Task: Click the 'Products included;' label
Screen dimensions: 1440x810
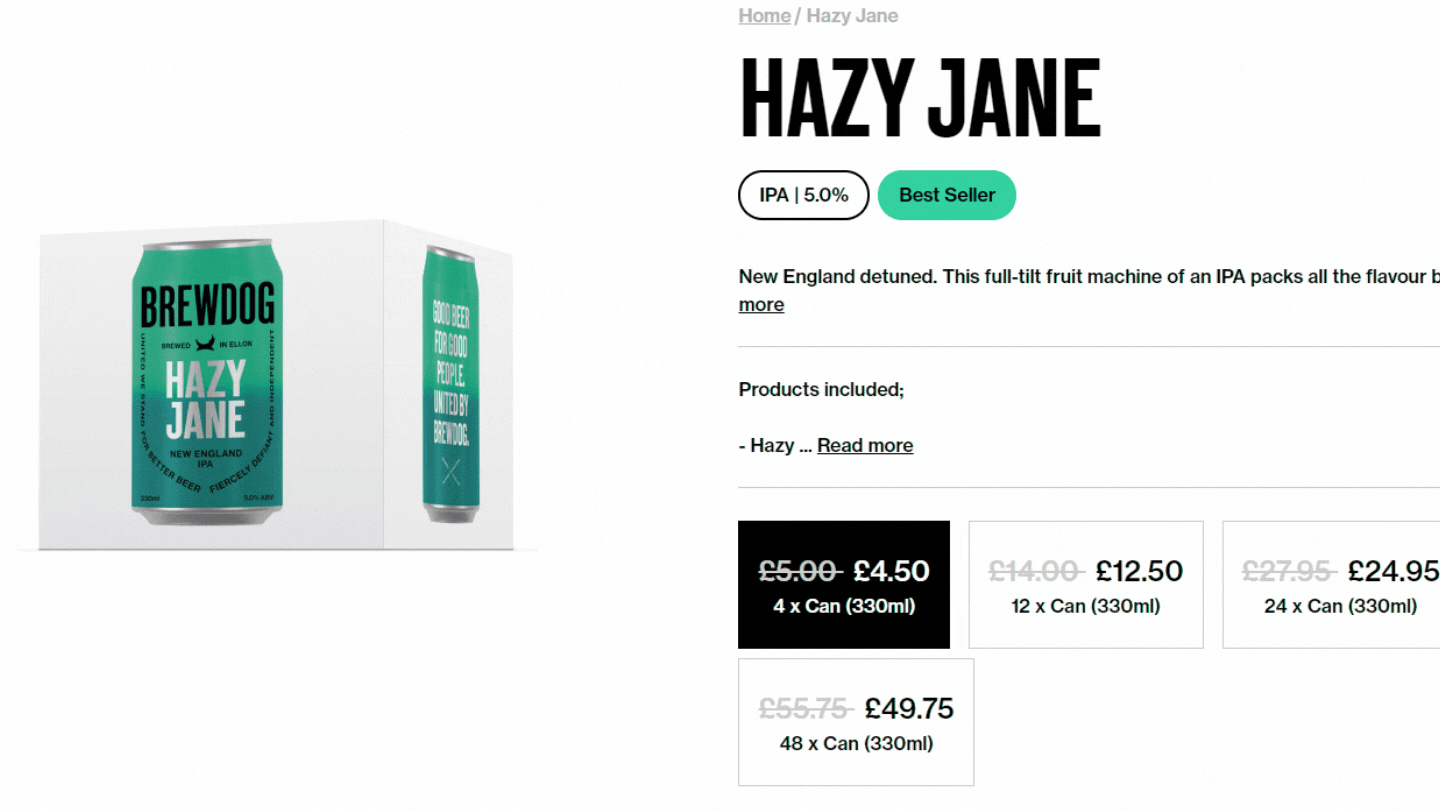Action: pyautogui.click(x=821, y=390)
